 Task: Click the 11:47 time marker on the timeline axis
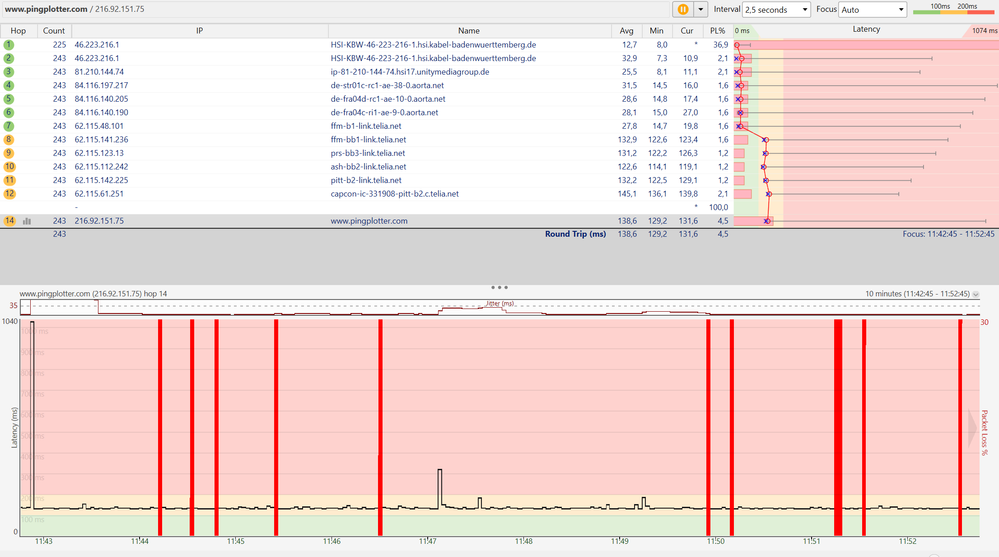click(x=428, y=541)
